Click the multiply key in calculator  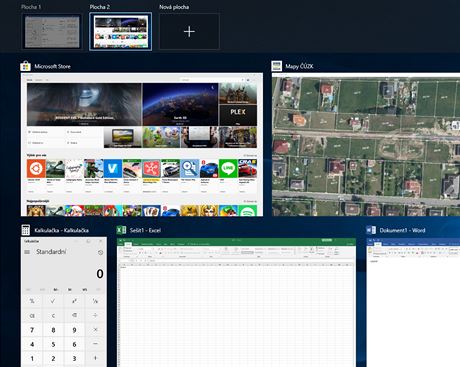pos(95,330)
